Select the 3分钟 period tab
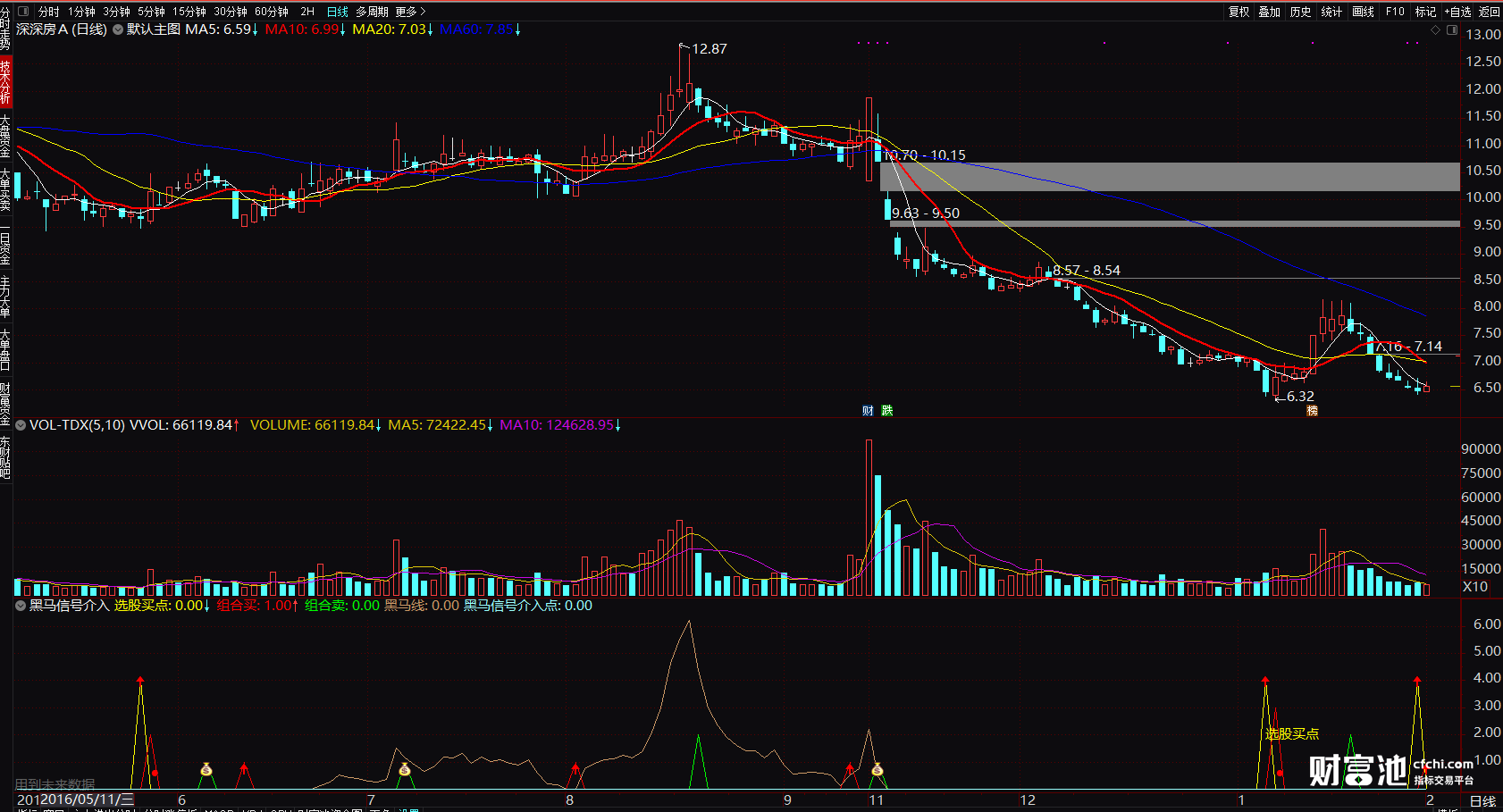Image resolution: width=1503 pixels, height=812 pixels. pyautogui.click(x=116, y=12)
